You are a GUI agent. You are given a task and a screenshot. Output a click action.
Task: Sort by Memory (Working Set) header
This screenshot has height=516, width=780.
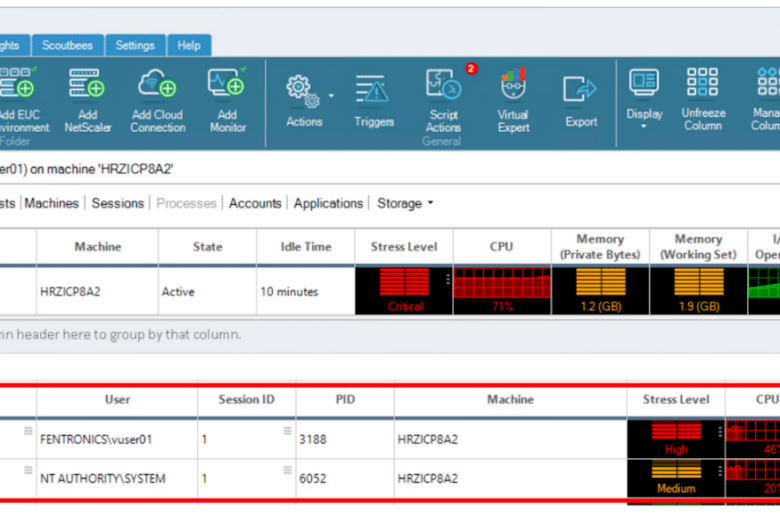pos(698,247)
